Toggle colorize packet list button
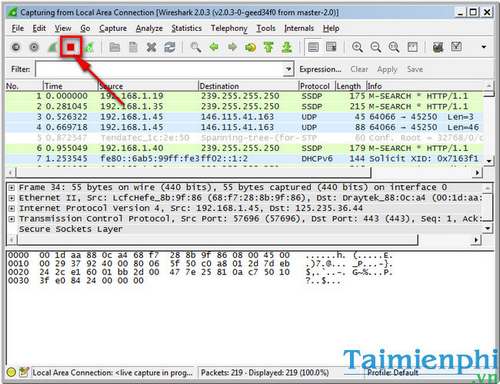The height and width of the screenshot is (384, 500). tap(313, 47)
